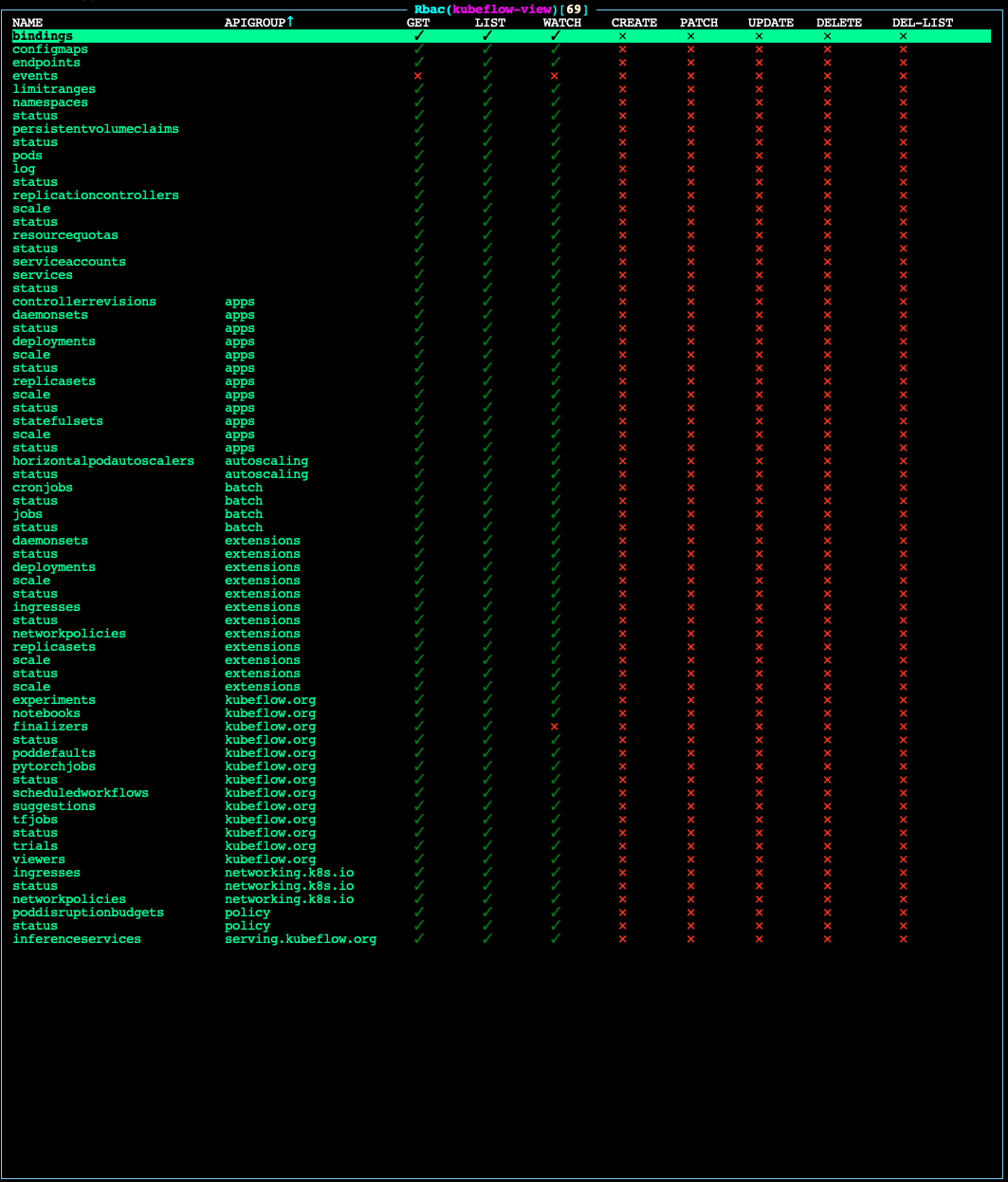Click the UPDATE cross in poddisruptionbudgets row

click(x=760, y=913)
